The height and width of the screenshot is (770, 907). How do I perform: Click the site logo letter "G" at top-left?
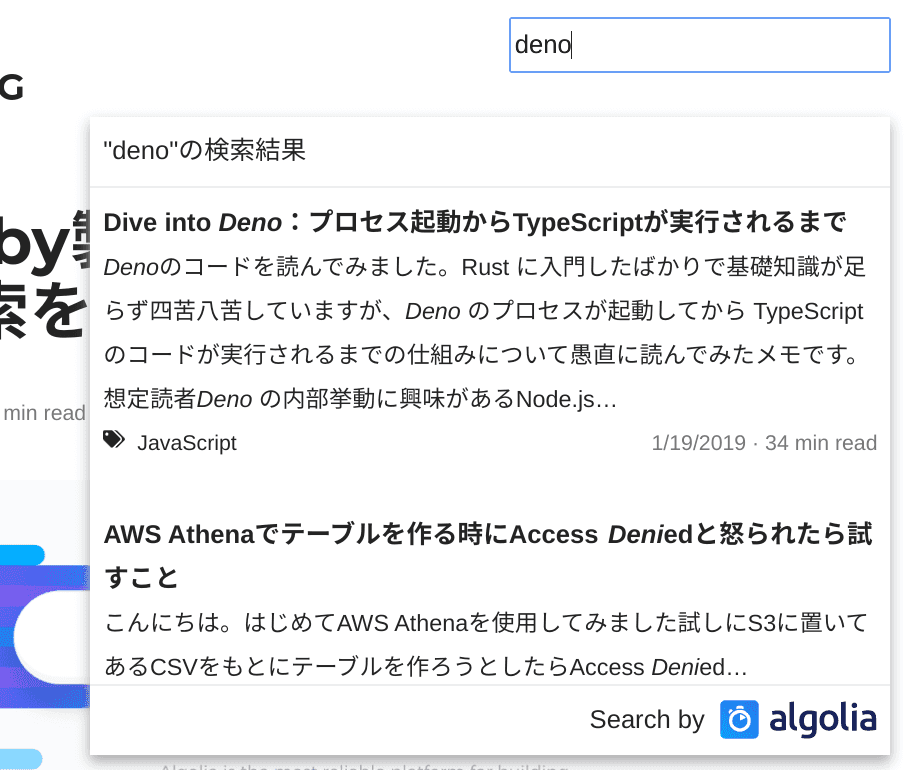(10, 88)
